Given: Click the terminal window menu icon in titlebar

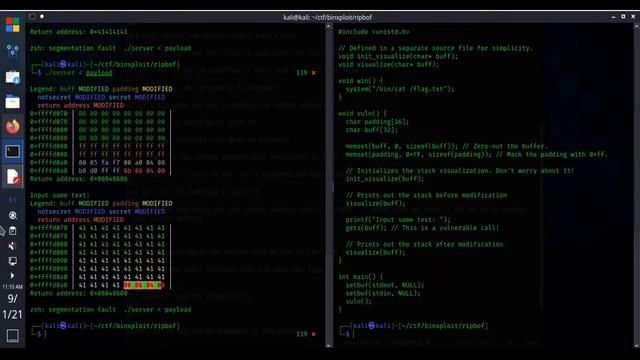Looking at the screenshot, I should click(x=32, y=17).
